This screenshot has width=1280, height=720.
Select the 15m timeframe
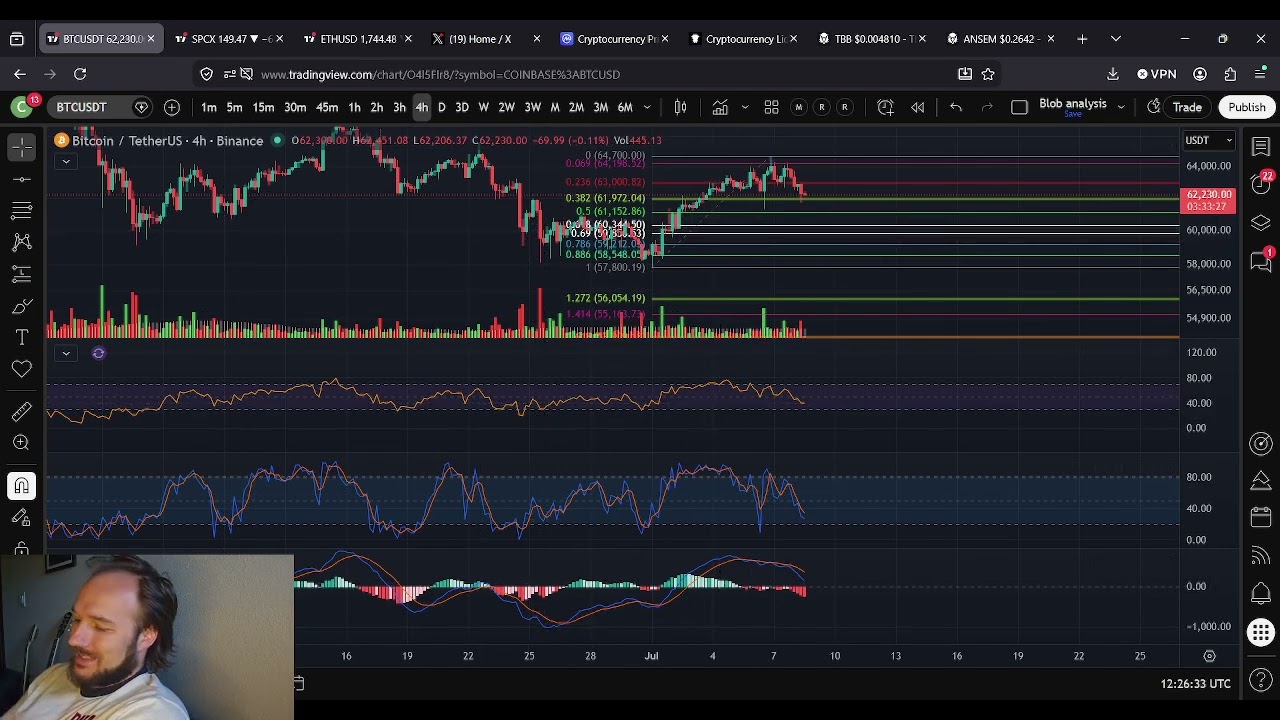pyautogui.click(x=263, y=107)
